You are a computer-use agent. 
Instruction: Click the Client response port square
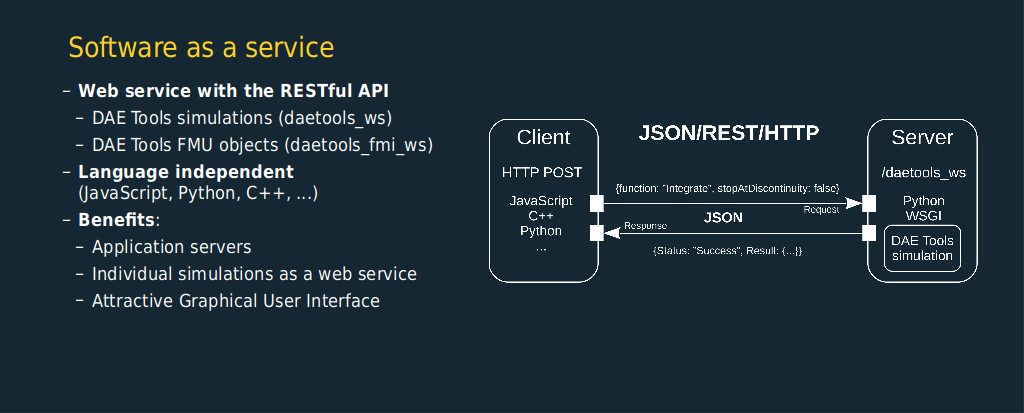coord(597,233)
